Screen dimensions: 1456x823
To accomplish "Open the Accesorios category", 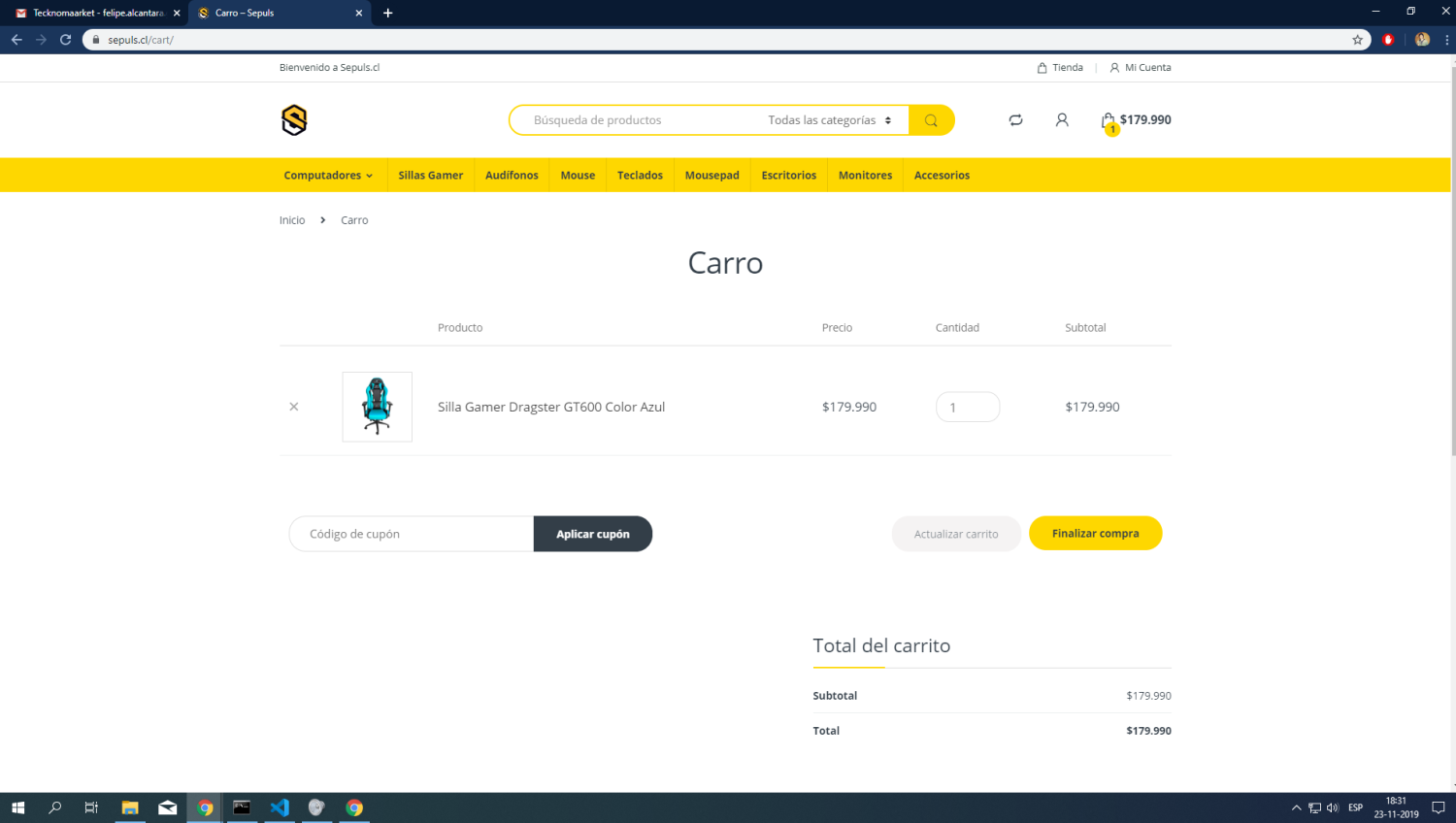I will click(x=942, y=176).
